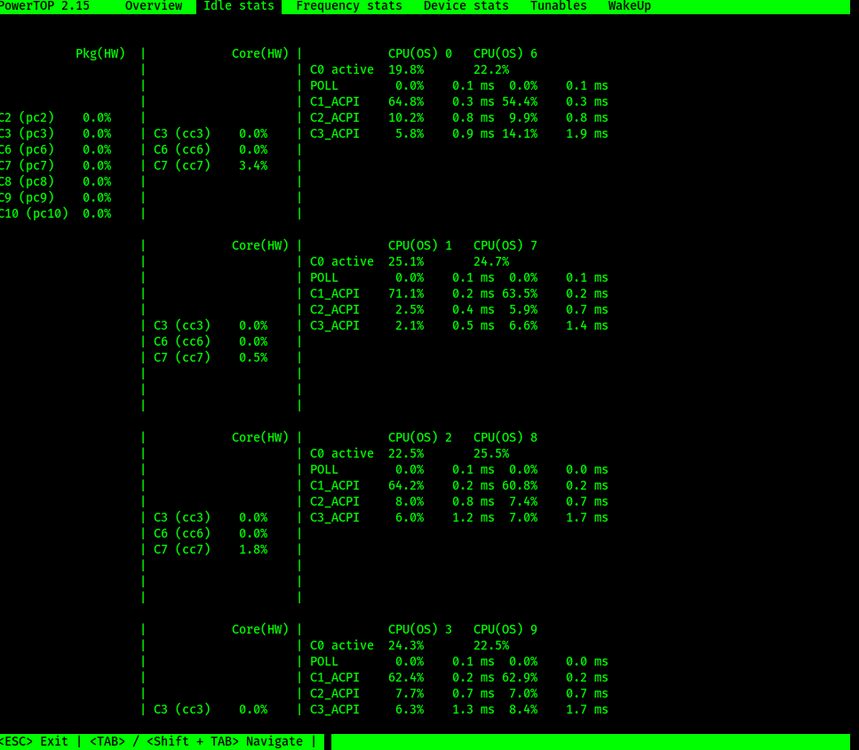Click the 2.5% C2_ACPI value
Viewport: 859px width, 750px height.
410,310
